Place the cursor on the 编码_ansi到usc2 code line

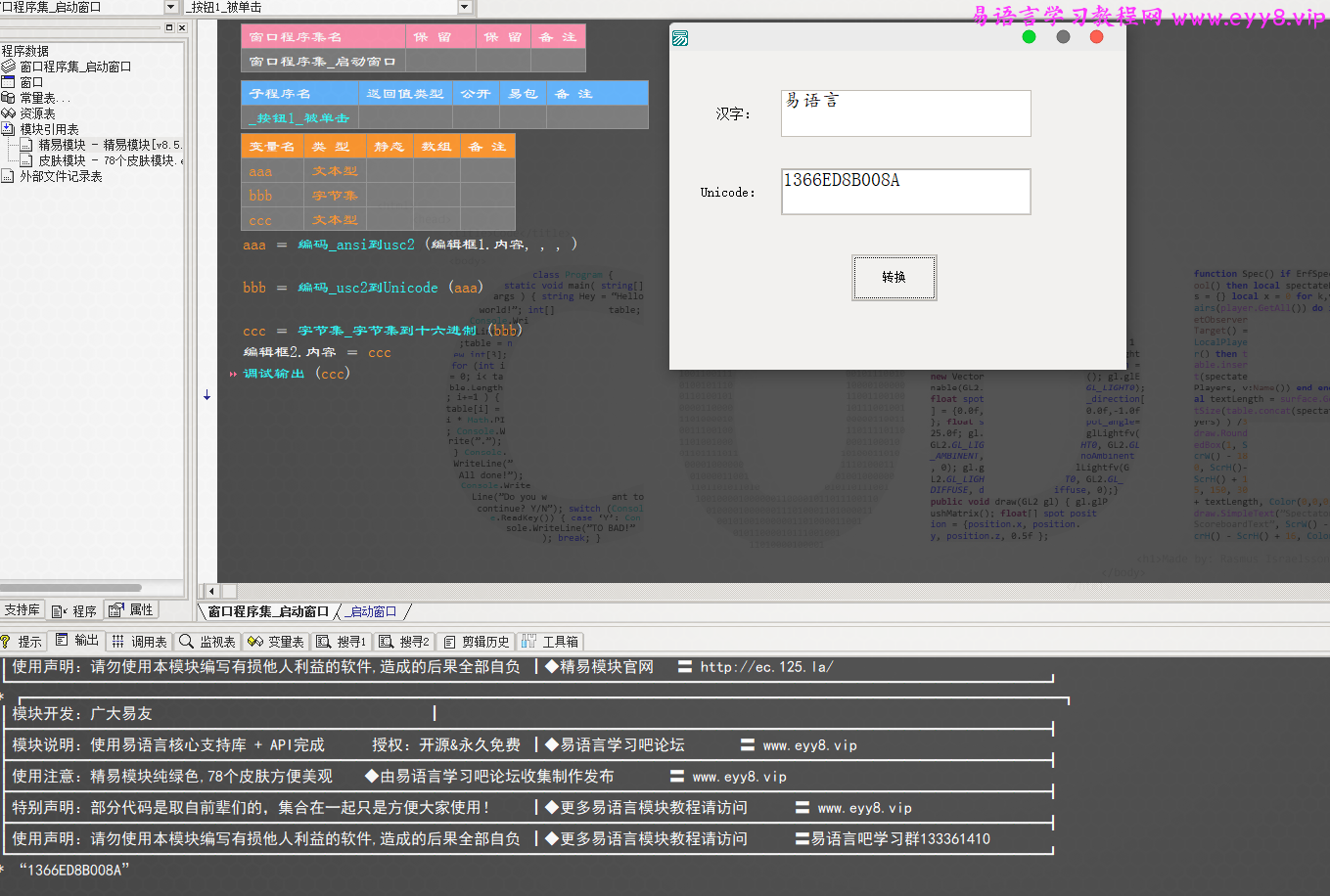410,245
